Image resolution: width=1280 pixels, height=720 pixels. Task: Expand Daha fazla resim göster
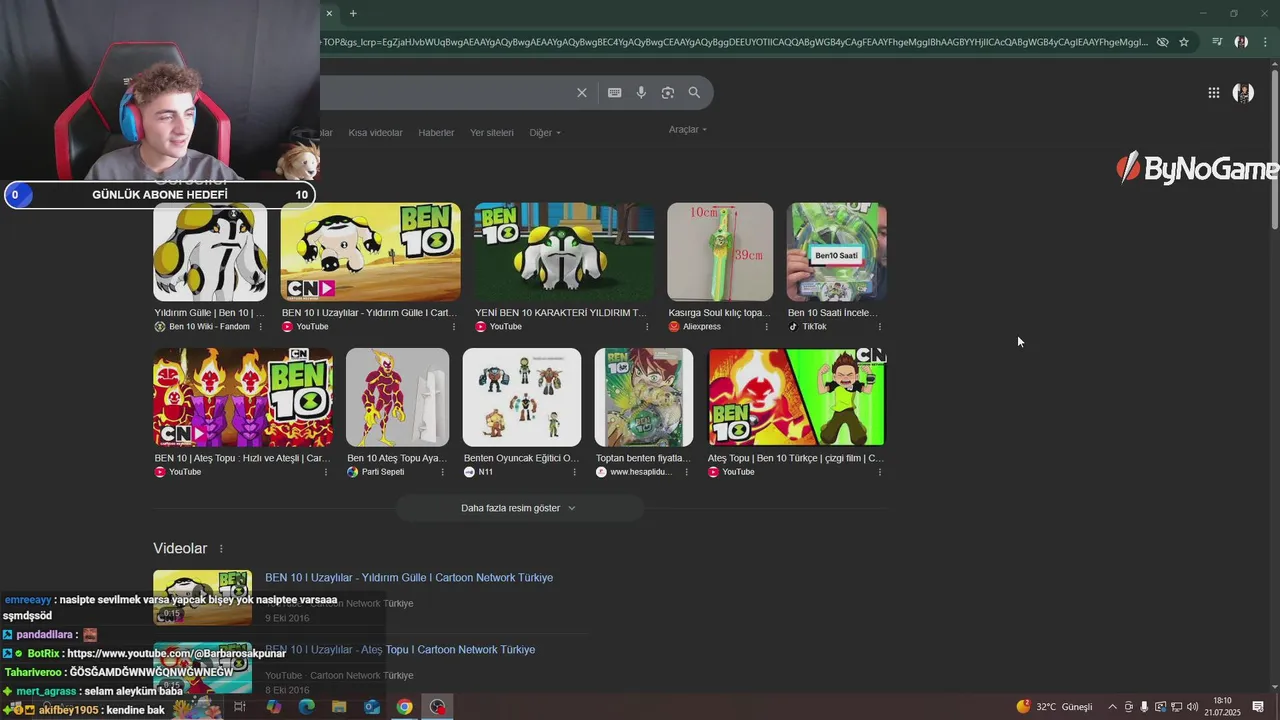[518, 508]
